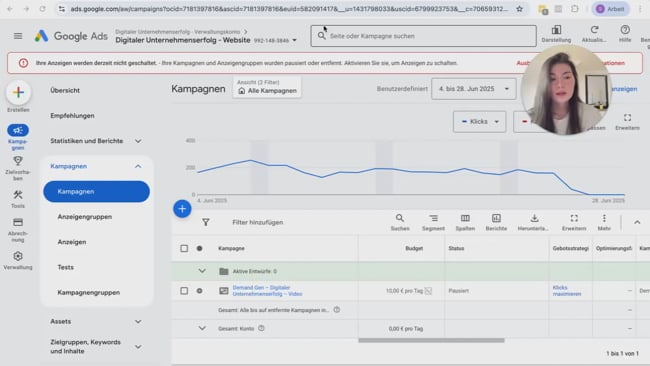Open Übersicht in the sidebar
Image resolution: width=650 pixels, height=366 pixels.
65,90
